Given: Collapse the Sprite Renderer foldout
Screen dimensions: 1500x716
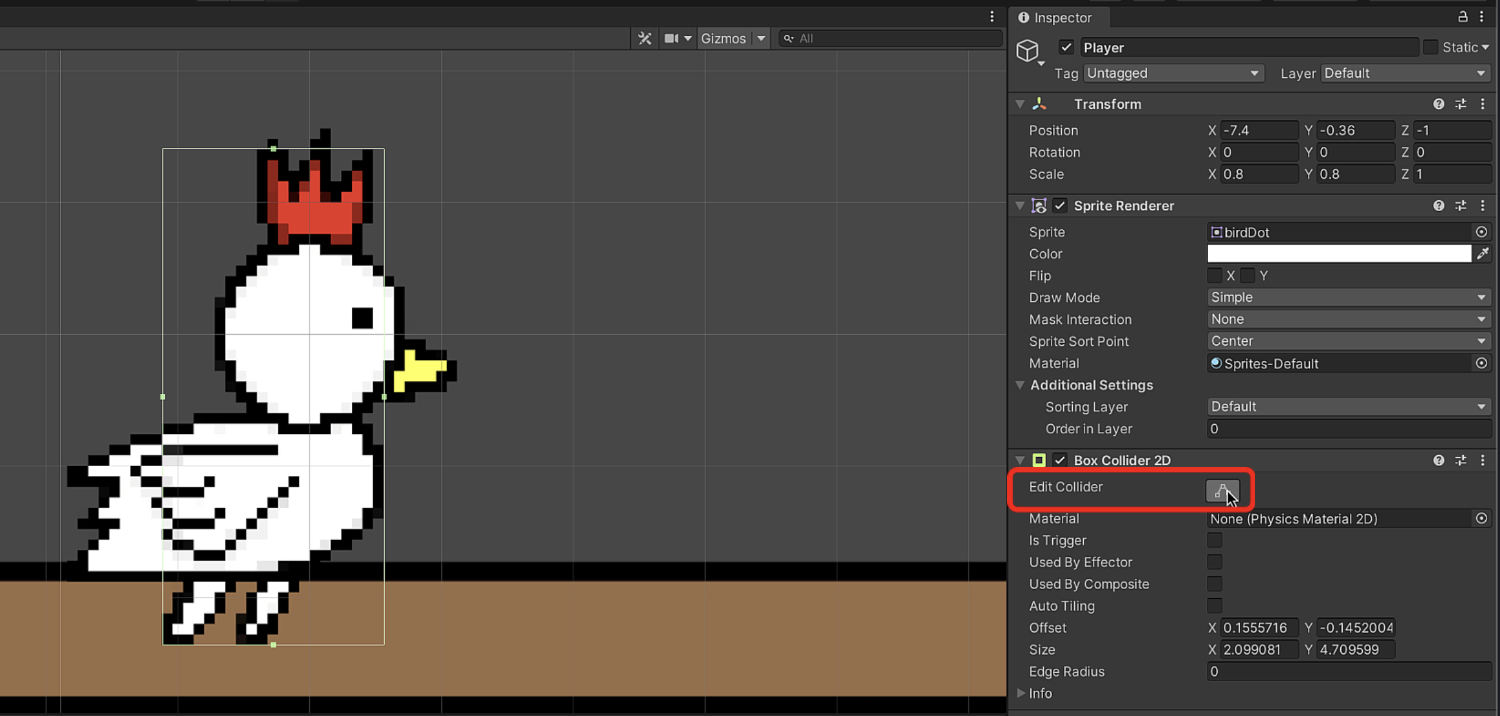Looking at the screenshot, I should point(1020,206).
